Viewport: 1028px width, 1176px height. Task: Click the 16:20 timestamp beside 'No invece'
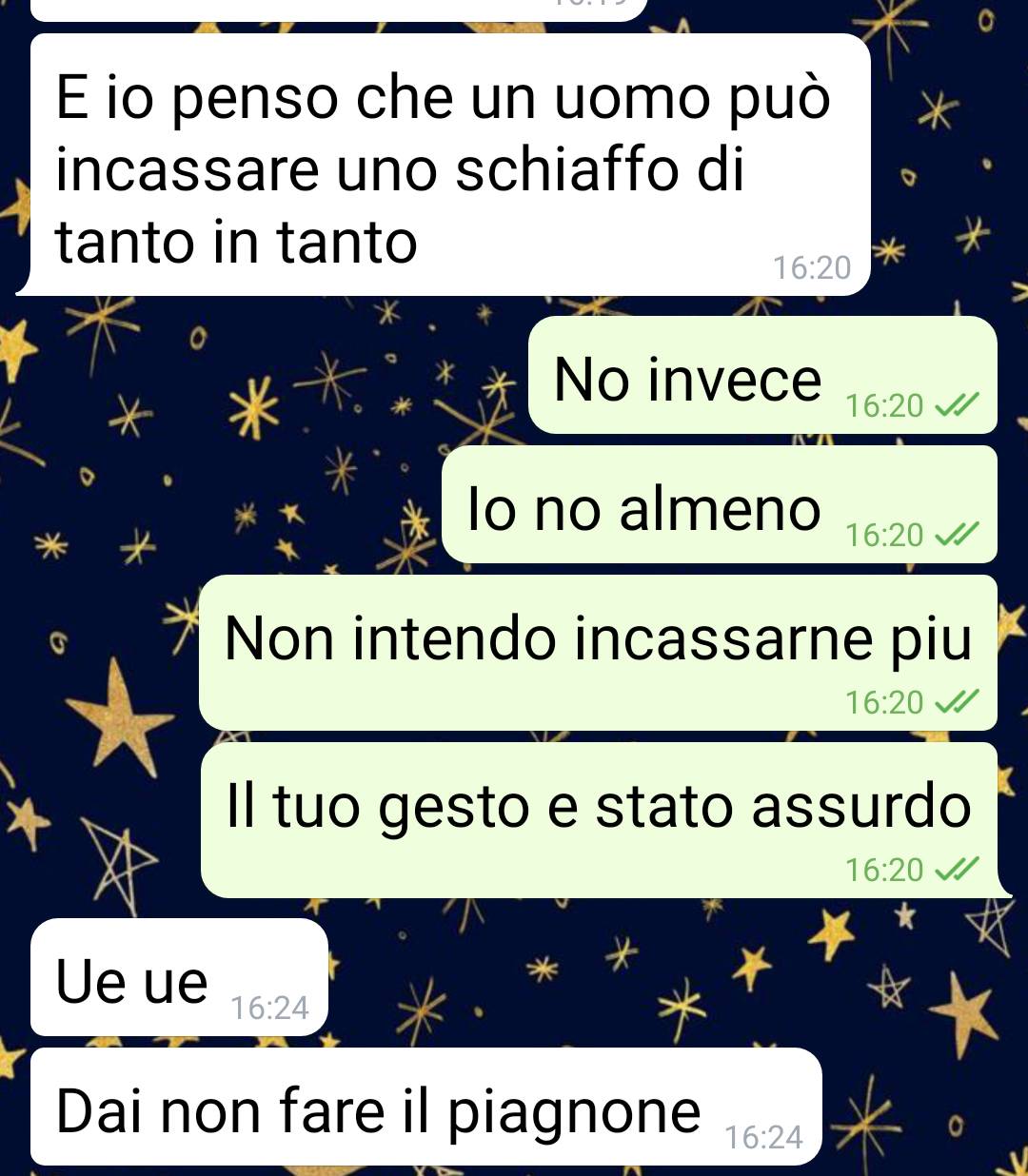pos(884,406)
